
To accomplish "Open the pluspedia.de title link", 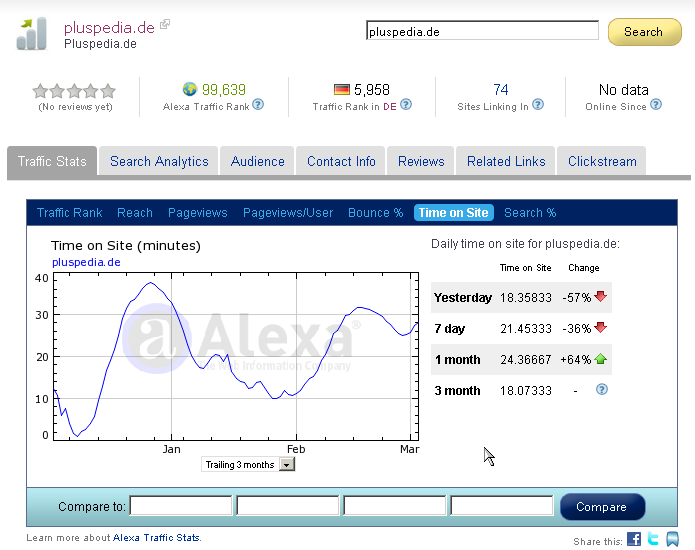I will tap(109, 27).
